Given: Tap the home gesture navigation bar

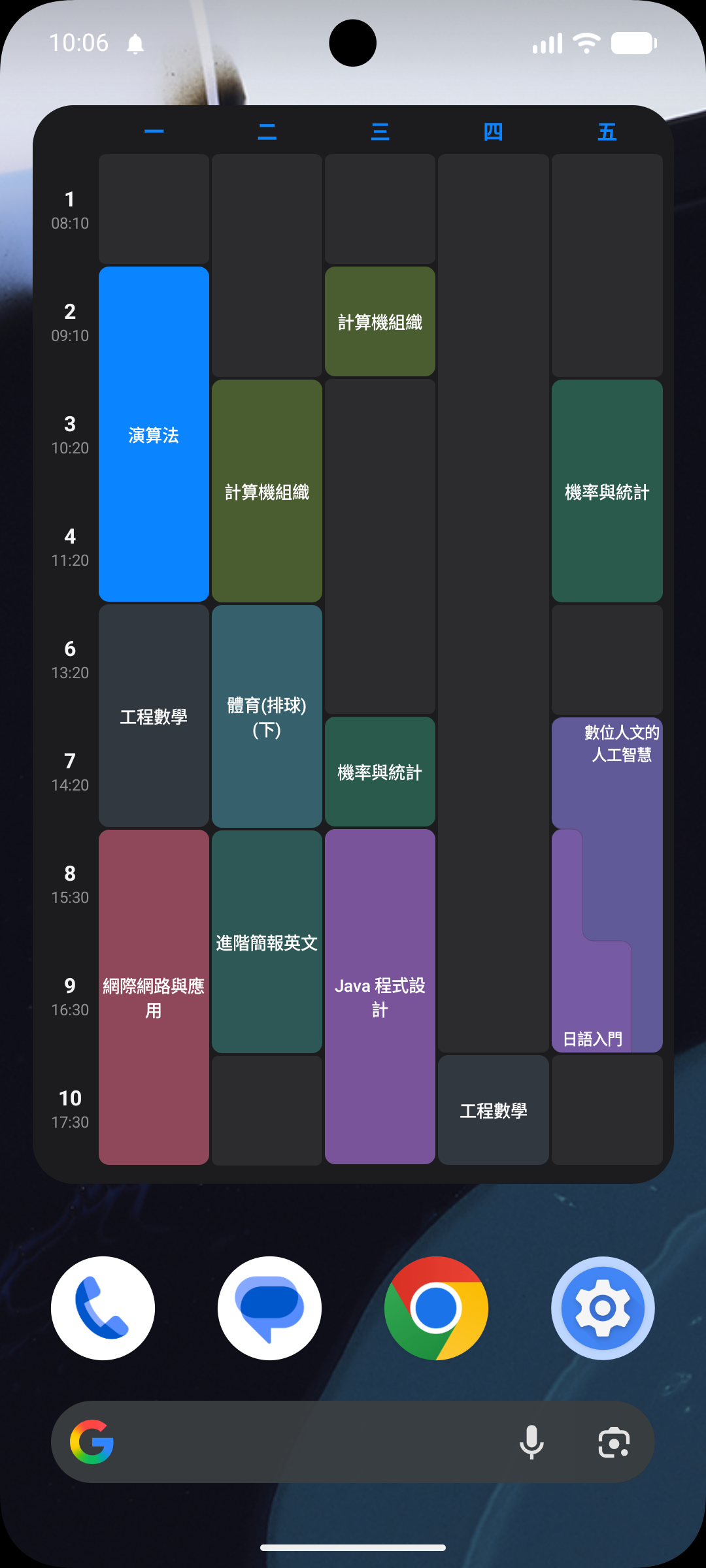Looking at the screenshot, I should coord(353,1548).
